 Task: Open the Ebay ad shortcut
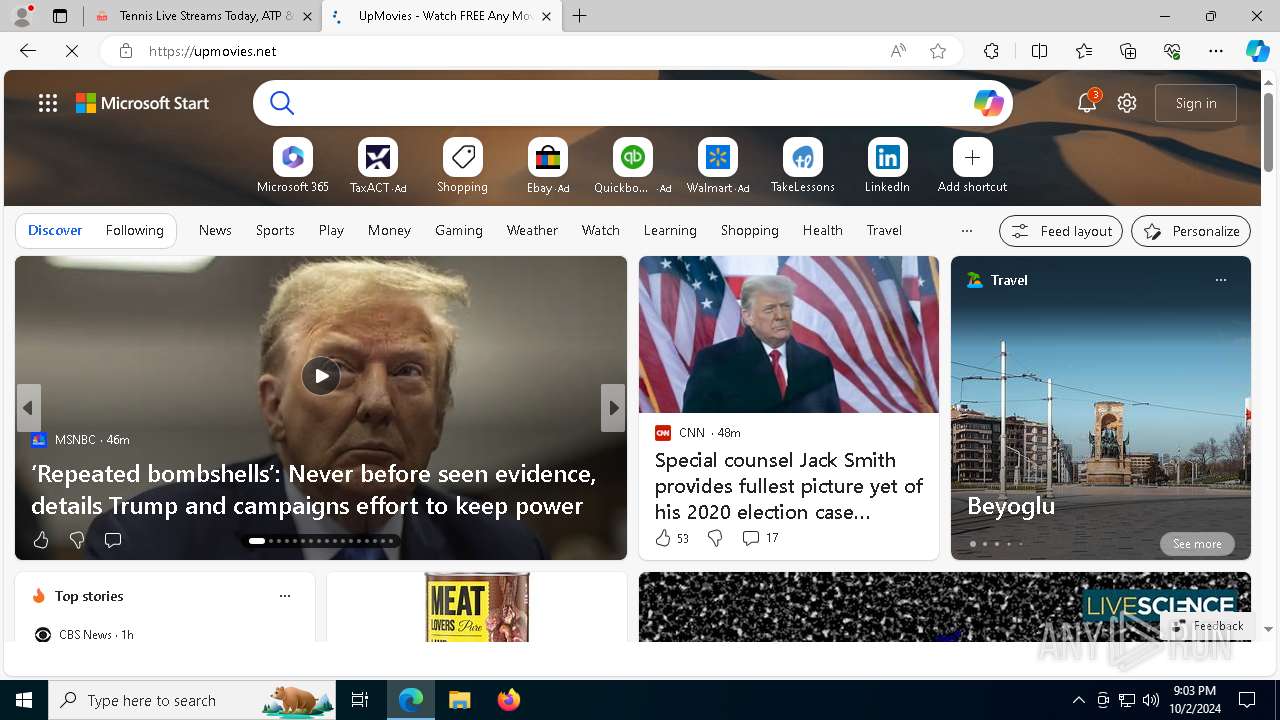click(548, 166)
